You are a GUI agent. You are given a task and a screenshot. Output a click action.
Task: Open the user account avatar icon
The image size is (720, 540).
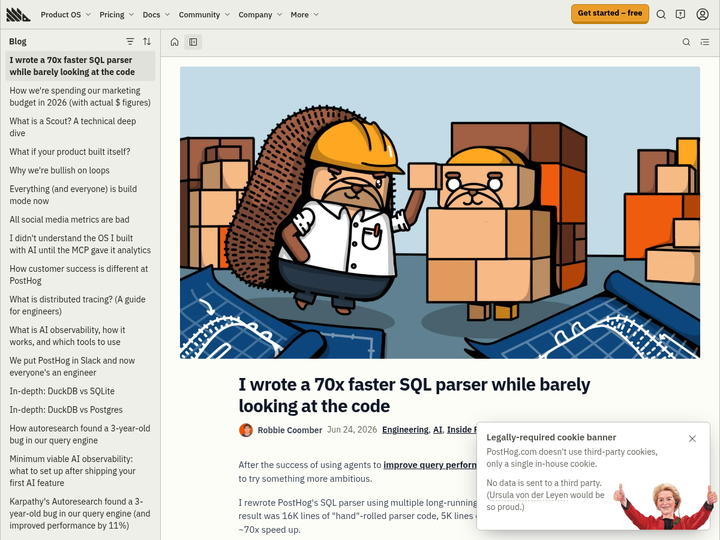(702, 14)
